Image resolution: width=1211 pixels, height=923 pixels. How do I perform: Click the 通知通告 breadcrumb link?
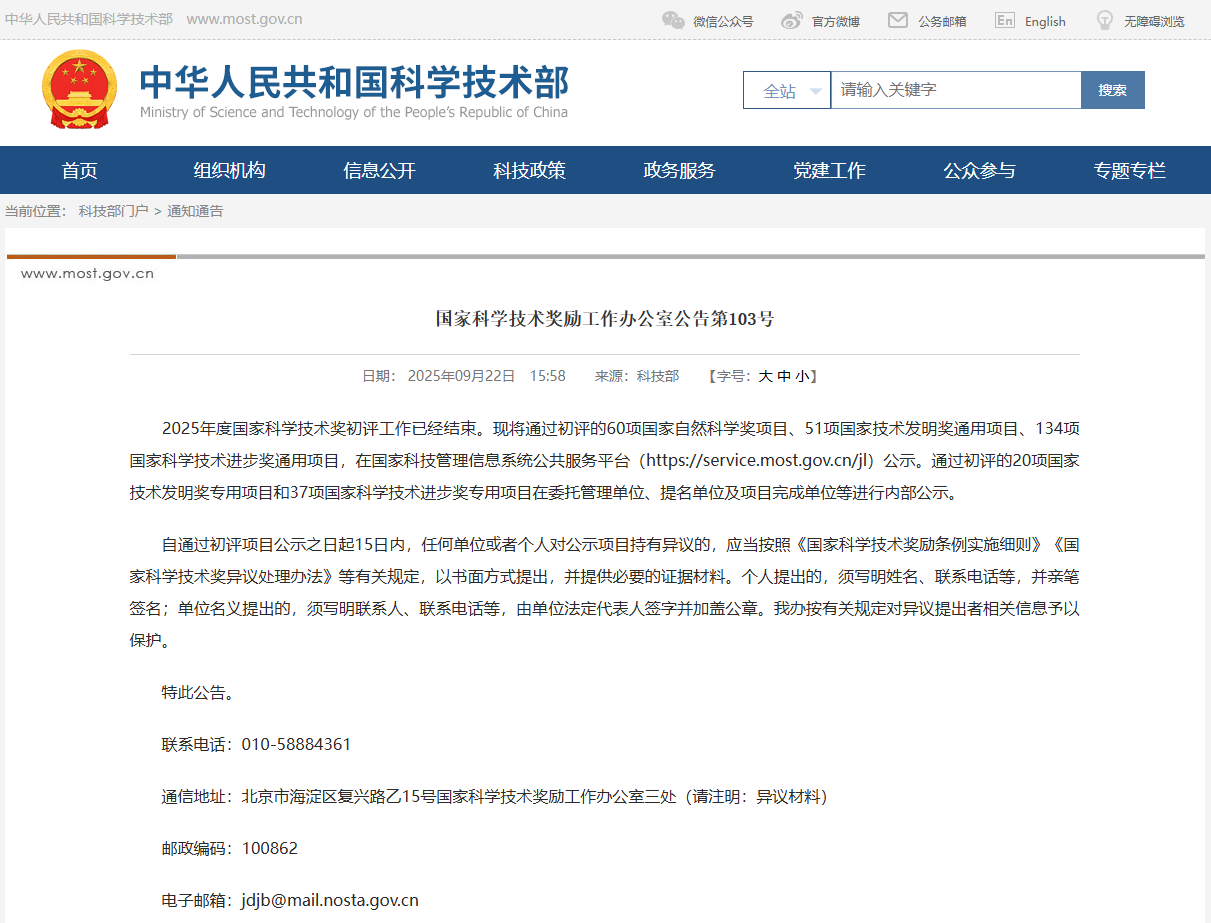[195, 211]
